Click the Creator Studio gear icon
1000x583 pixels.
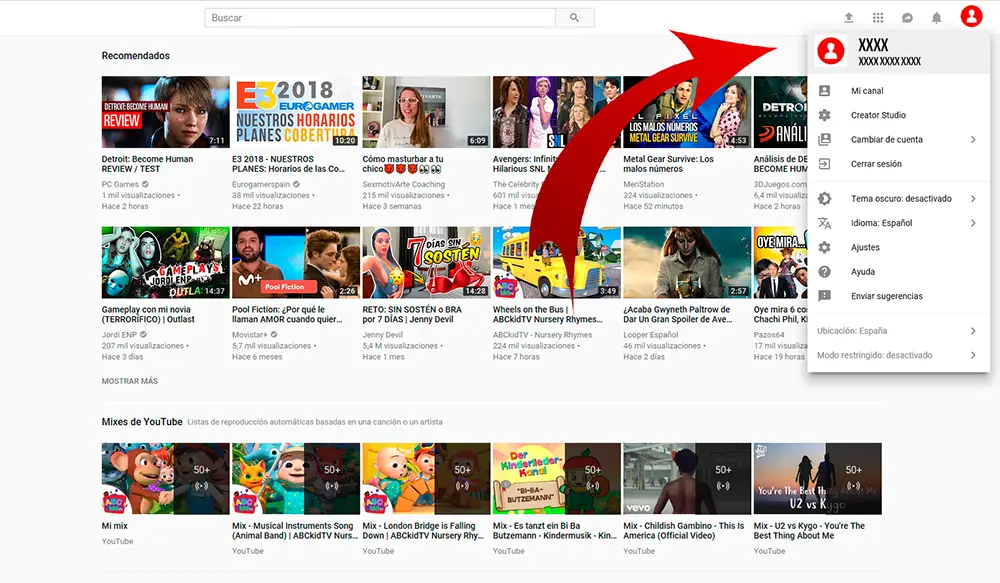point(825,115)
